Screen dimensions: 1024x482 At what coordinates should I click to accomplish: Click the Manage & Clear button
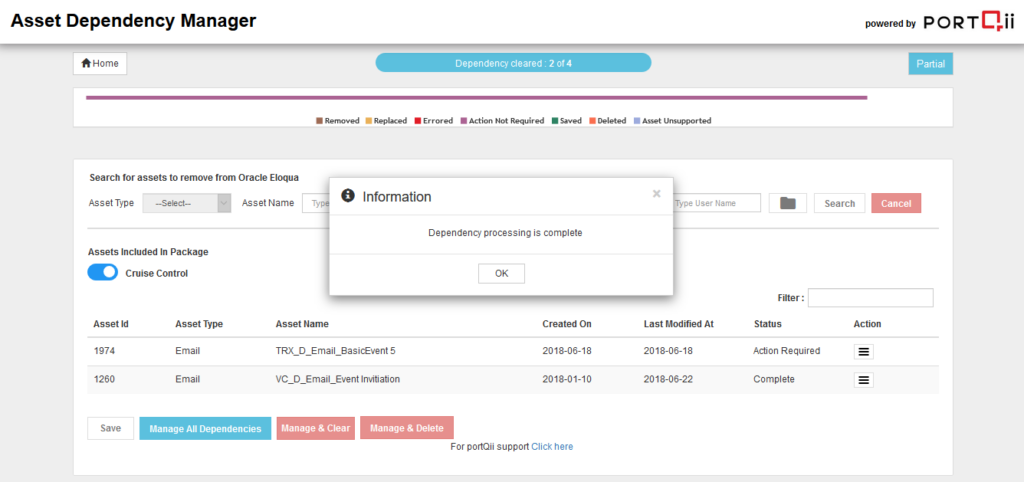(x=315, y=428)
